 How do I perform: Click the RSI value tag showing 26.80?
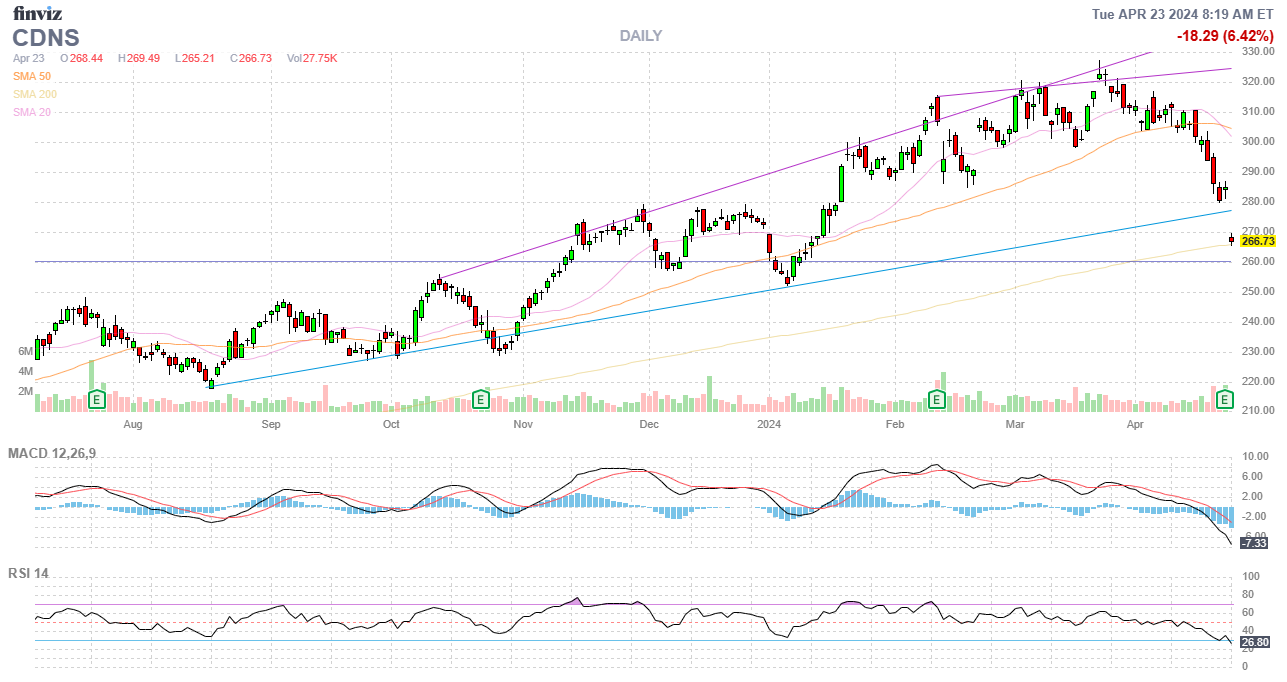click(x=1255, y=642)
